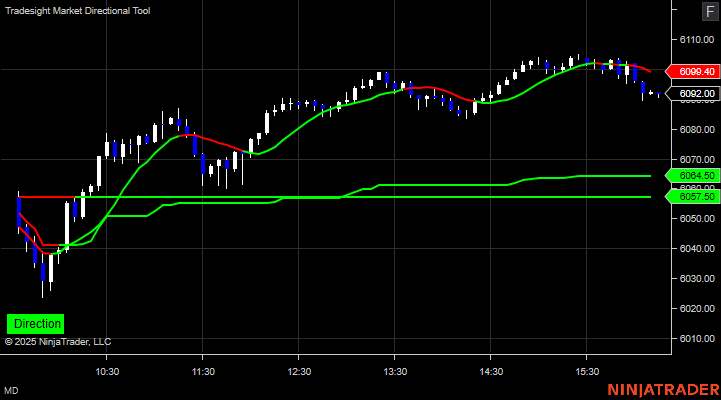Click the MD instrument label

pos(11,391)
